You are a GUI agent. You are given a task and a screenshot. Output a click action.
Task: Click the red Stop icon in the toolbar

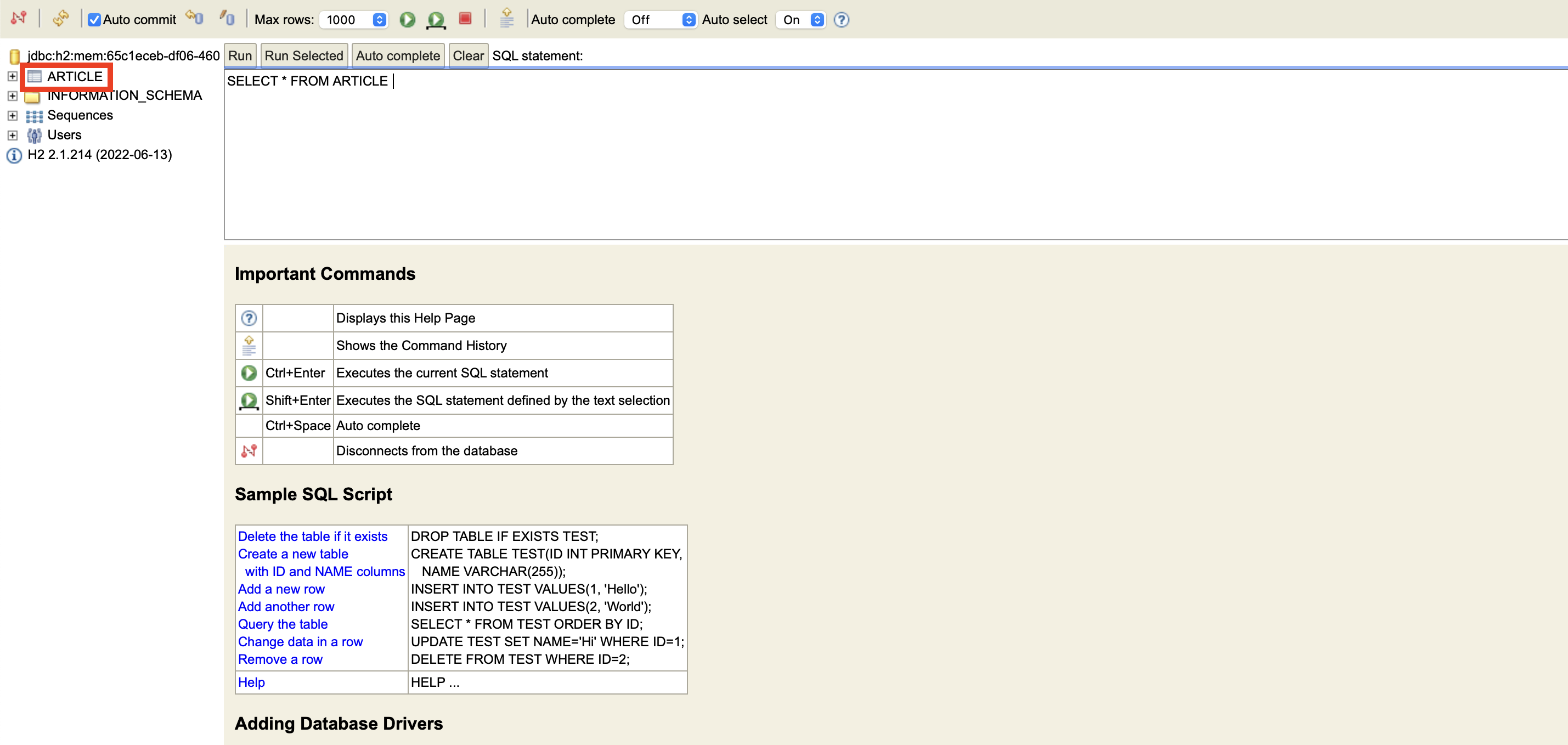[x=465, y=18]
